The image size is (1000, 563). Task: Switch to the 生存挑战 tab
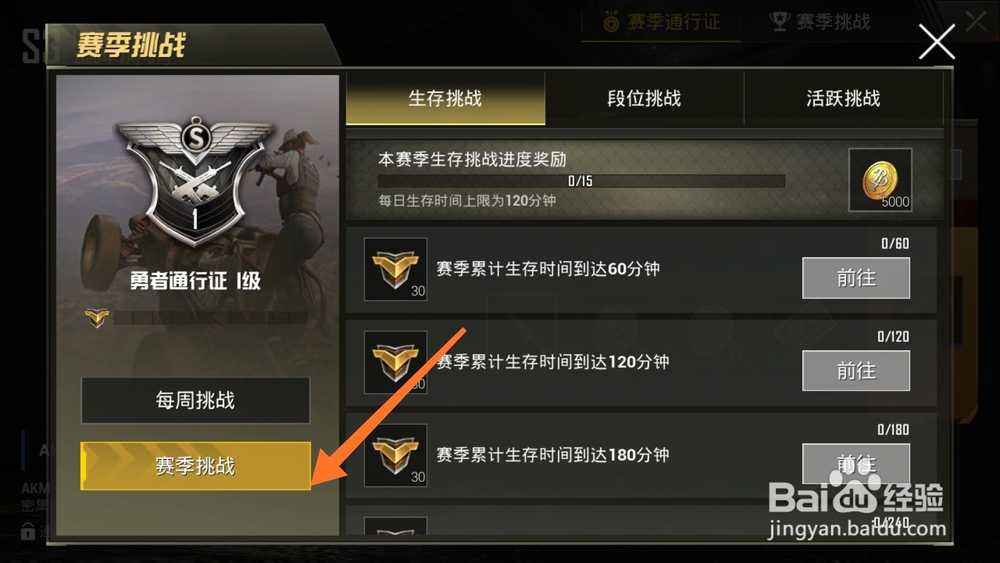point(445,98)
